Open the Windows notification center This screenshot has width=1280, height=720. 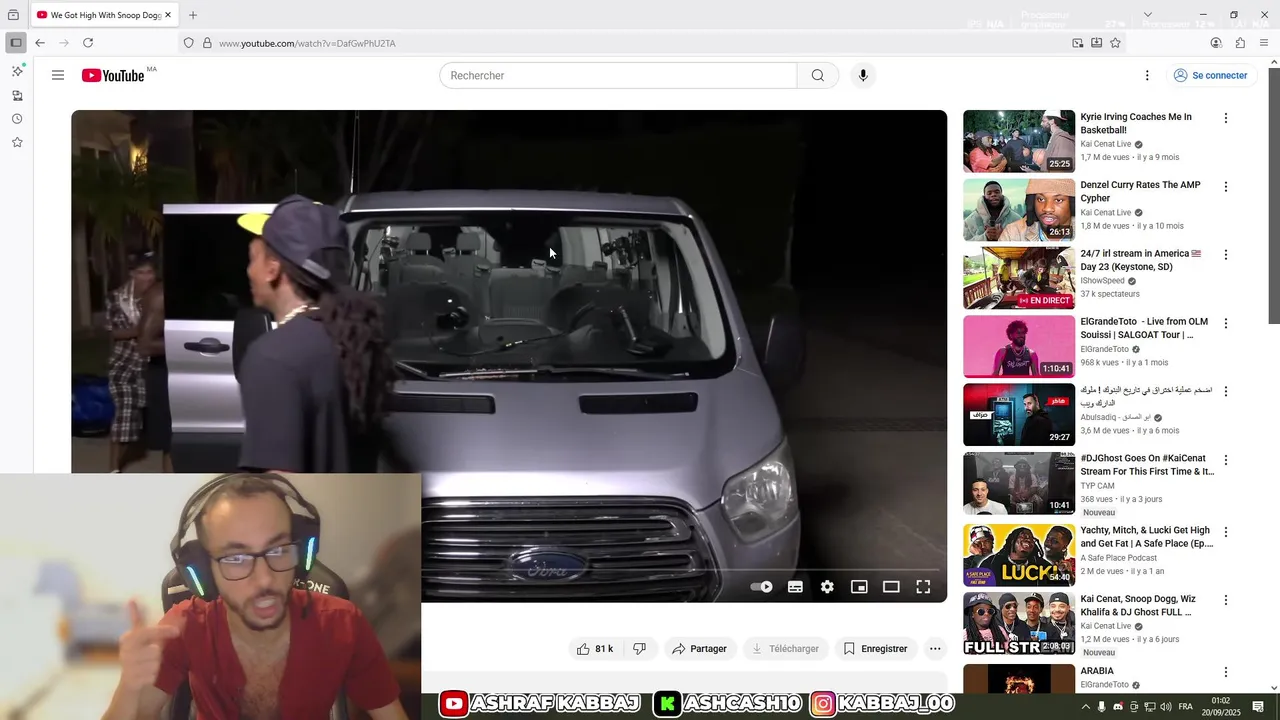(1258, 707)
